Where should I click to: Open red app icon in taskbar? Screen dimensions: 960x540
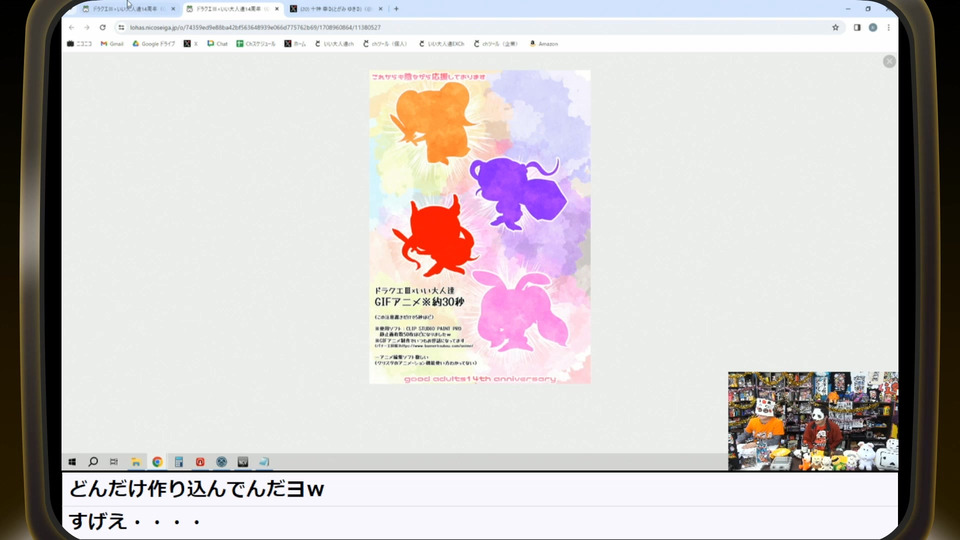200,462
